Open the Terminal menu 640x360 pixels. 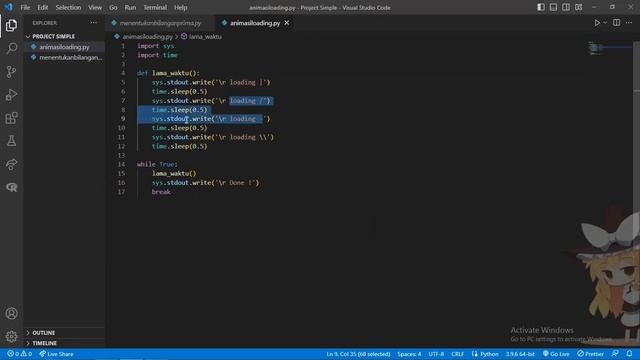(155, 7)
